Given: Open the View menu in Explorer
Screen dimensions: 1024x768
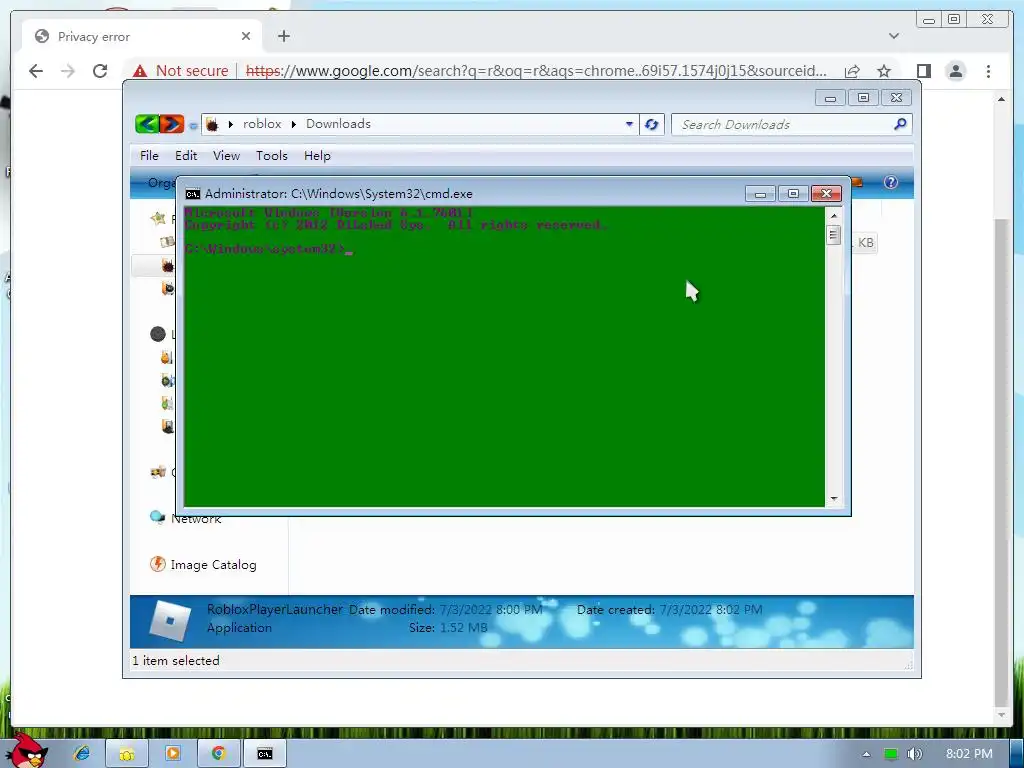Looking at the screenshot, I should point(226,155).
